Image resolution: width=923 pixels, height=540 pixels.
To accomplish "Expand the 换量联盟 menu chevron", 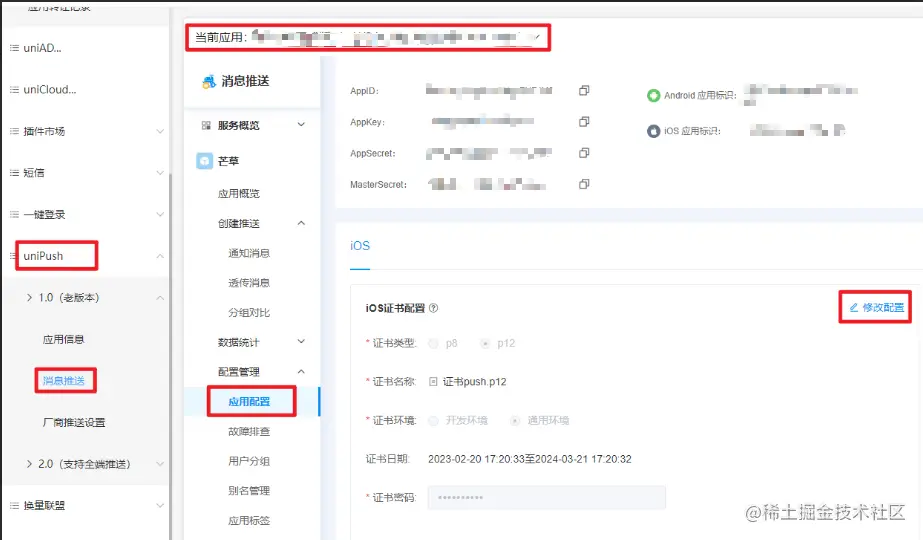I will [x=160, y=505].
